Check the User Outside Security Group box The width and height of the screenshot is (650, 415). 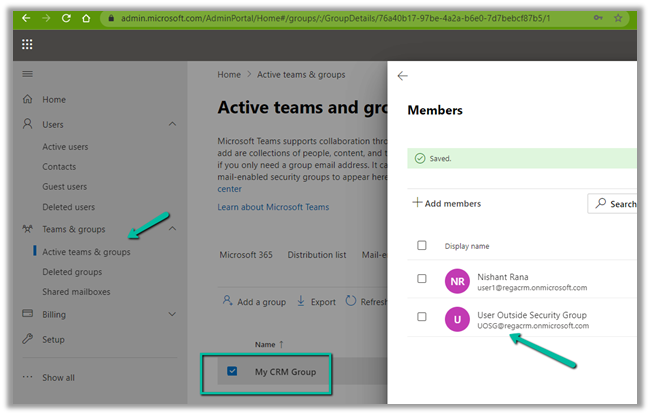[x=421, y=318]
